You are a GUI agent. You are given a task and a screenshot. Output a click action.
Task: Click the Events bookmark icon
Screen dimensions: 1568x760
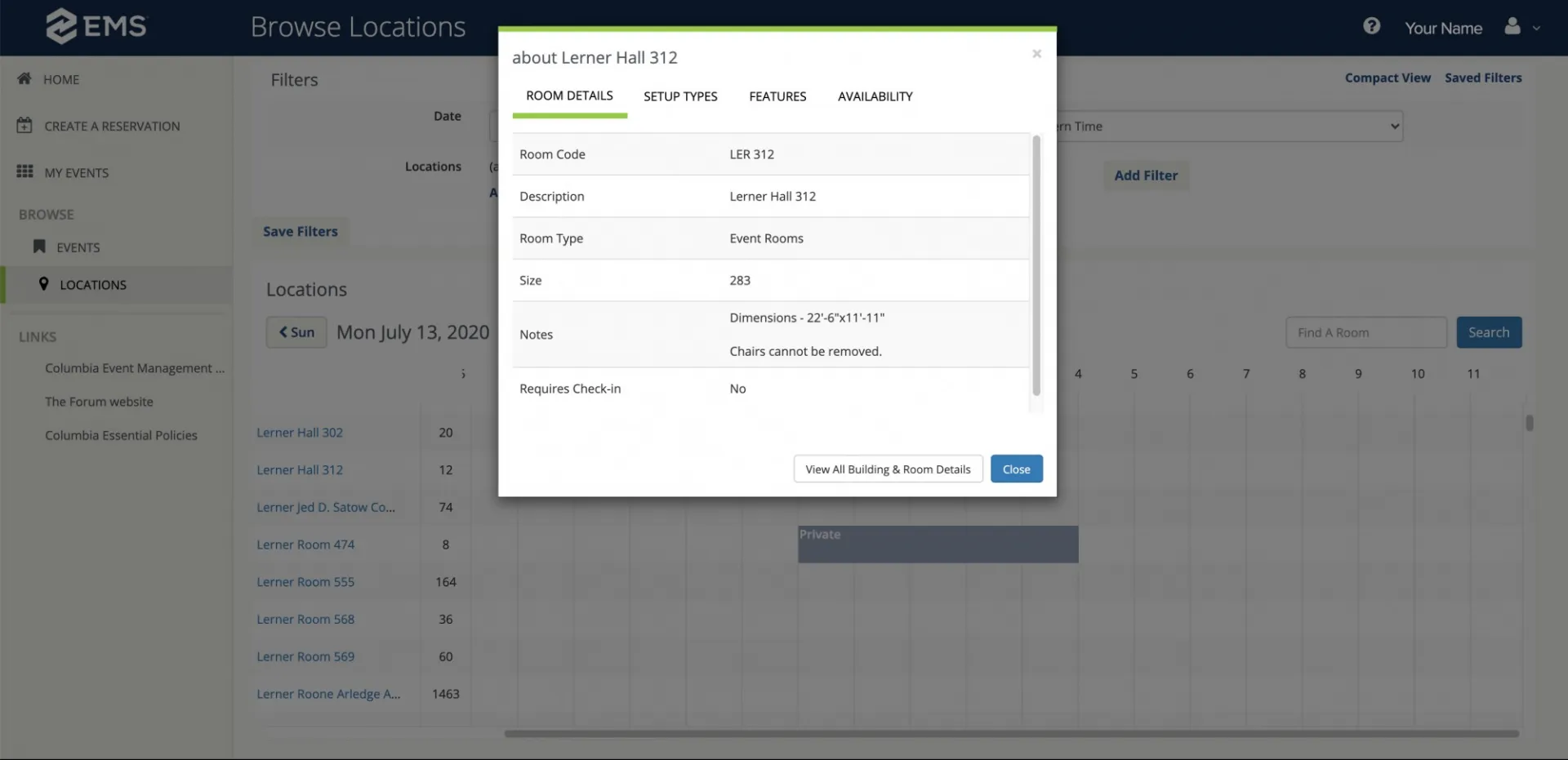(x=38, y=247)
